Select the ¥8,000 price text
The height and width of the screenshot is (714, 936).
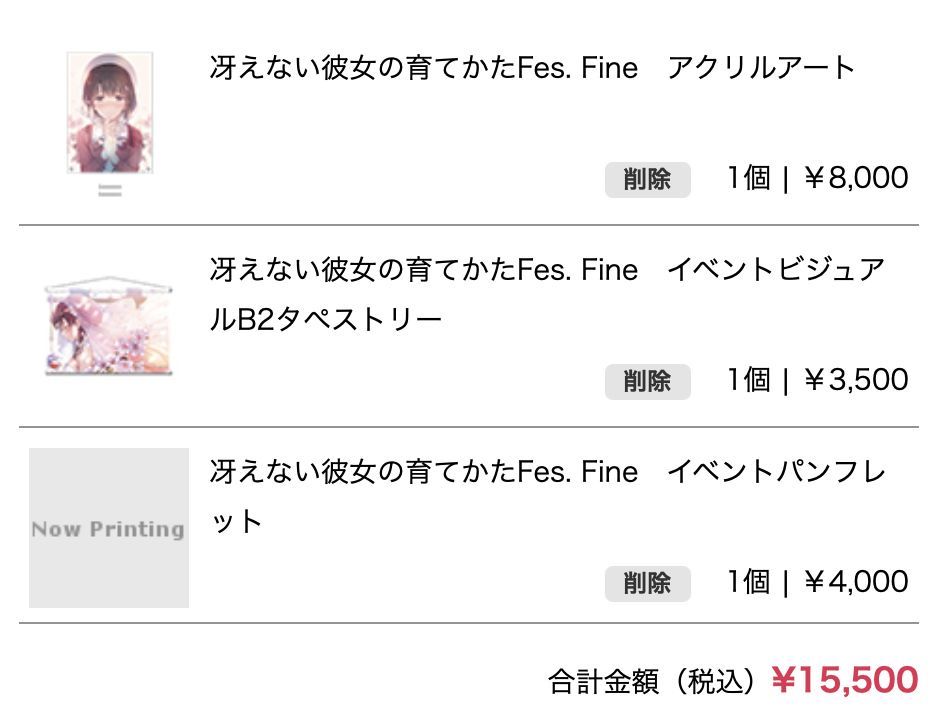tap(856, 179)
